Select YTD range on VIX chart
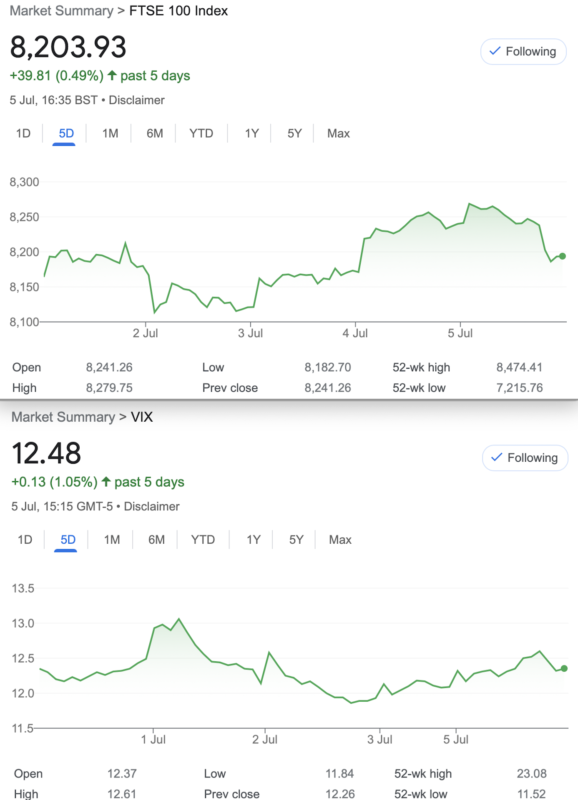This screenshot has height=800, width=578. (x=203, y=540)
